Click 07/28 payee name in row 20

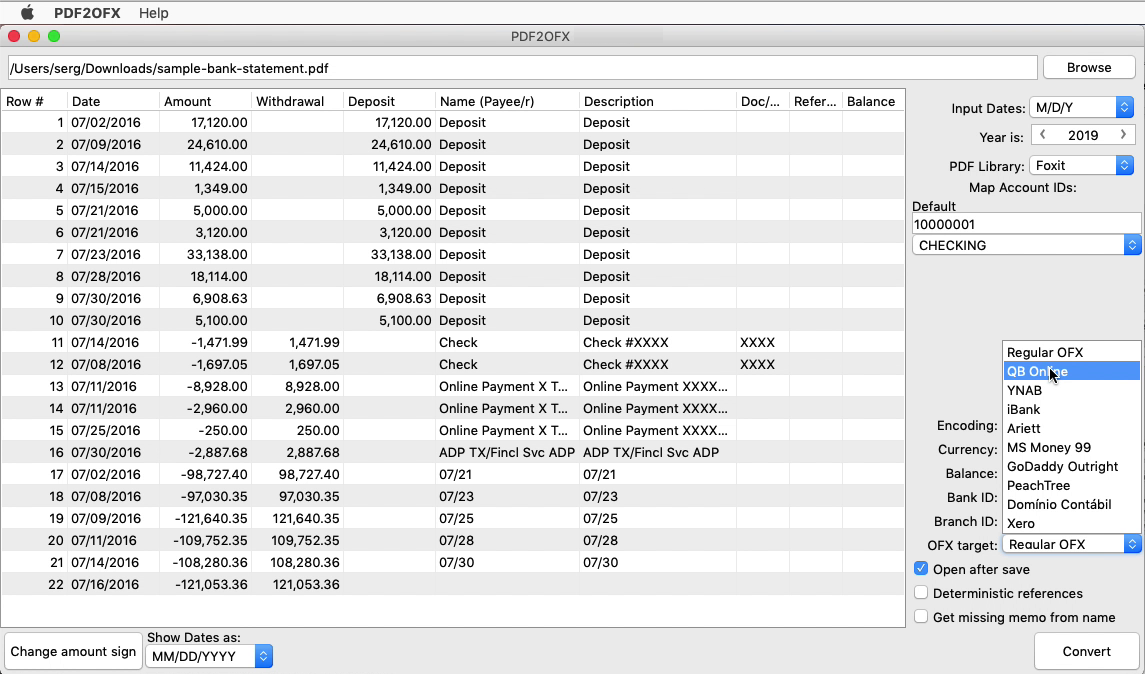tap(455, 540)
